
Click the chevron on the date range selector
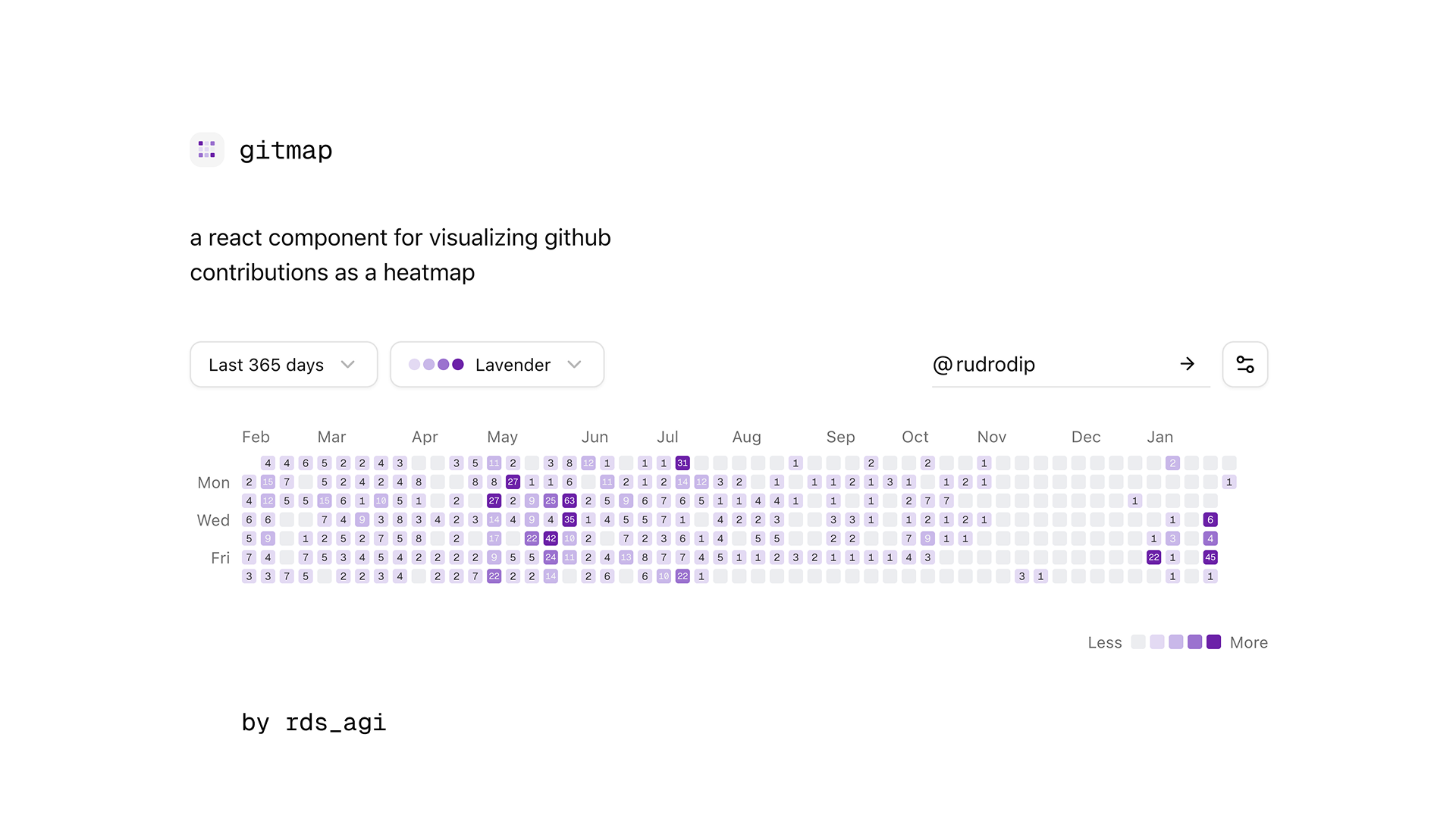348,365
